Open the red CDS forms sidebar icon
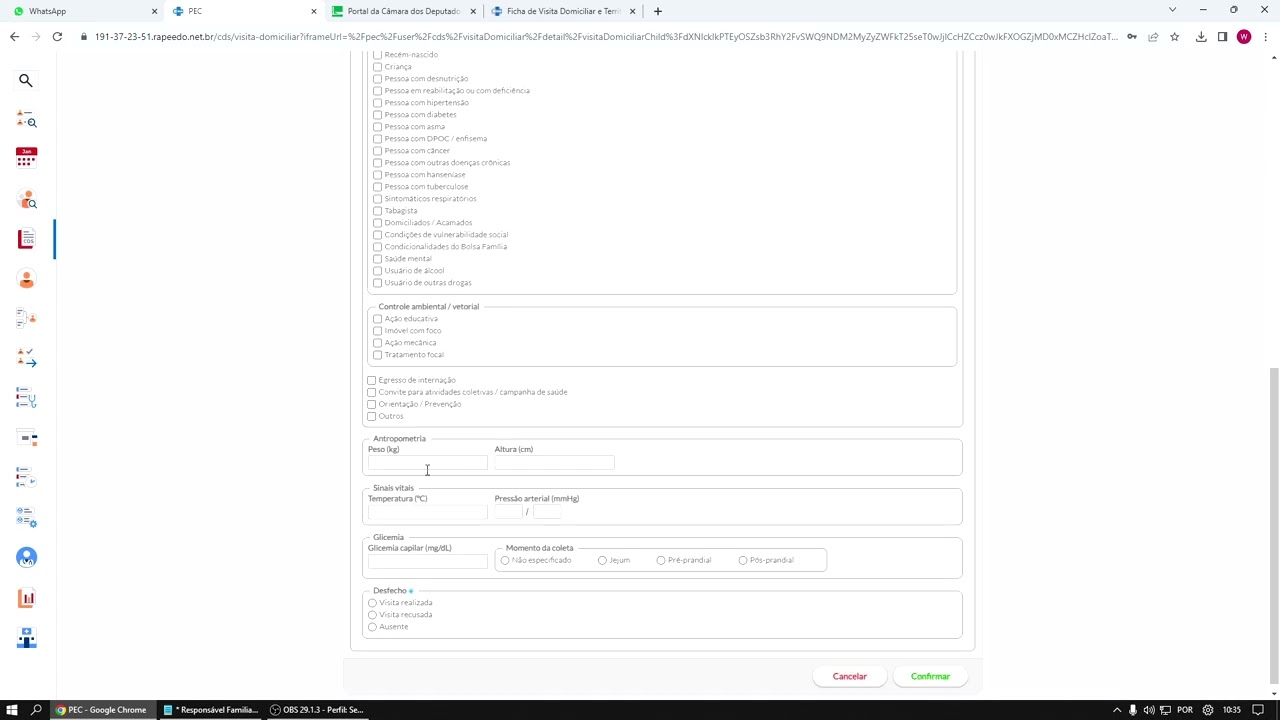This screenshot has height=720, width=1280. point(26,239)
